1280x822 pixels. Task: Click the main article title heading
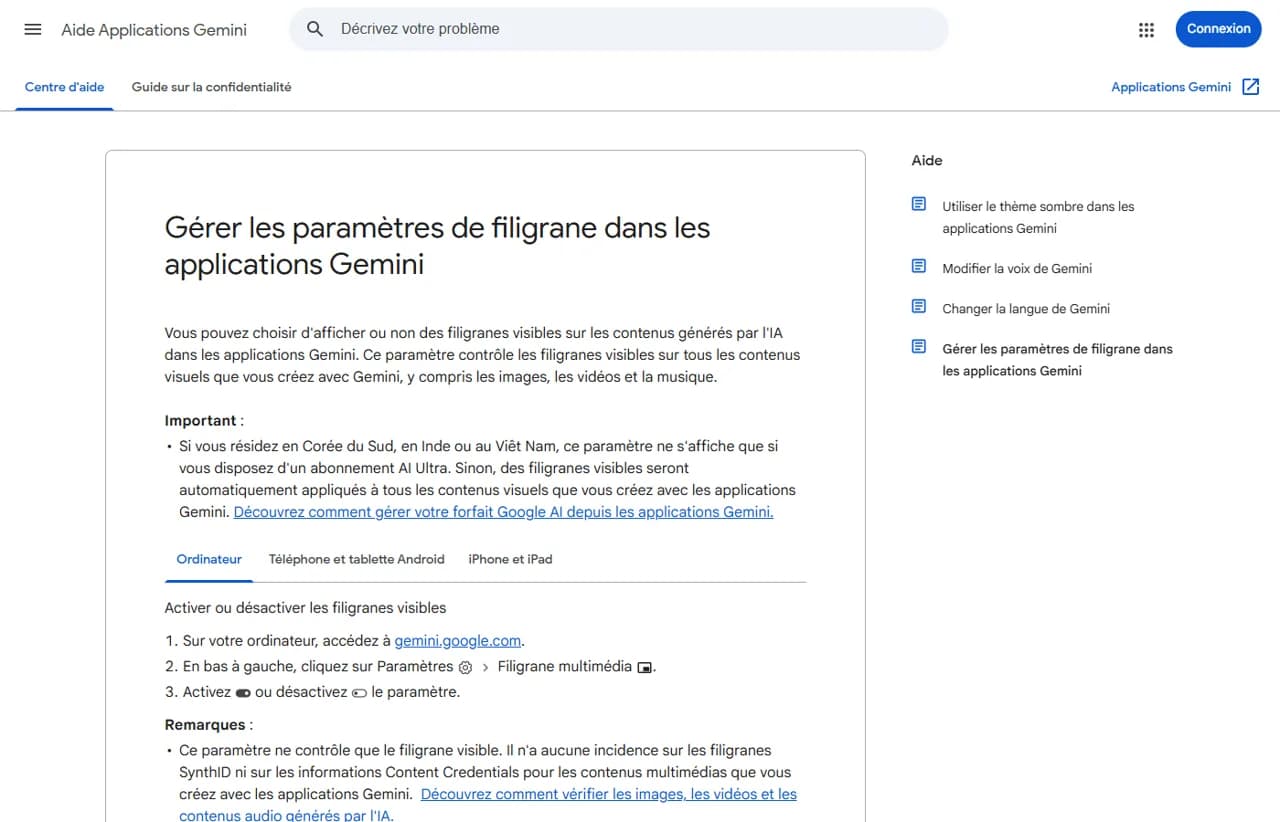click(x=437, y=245)
